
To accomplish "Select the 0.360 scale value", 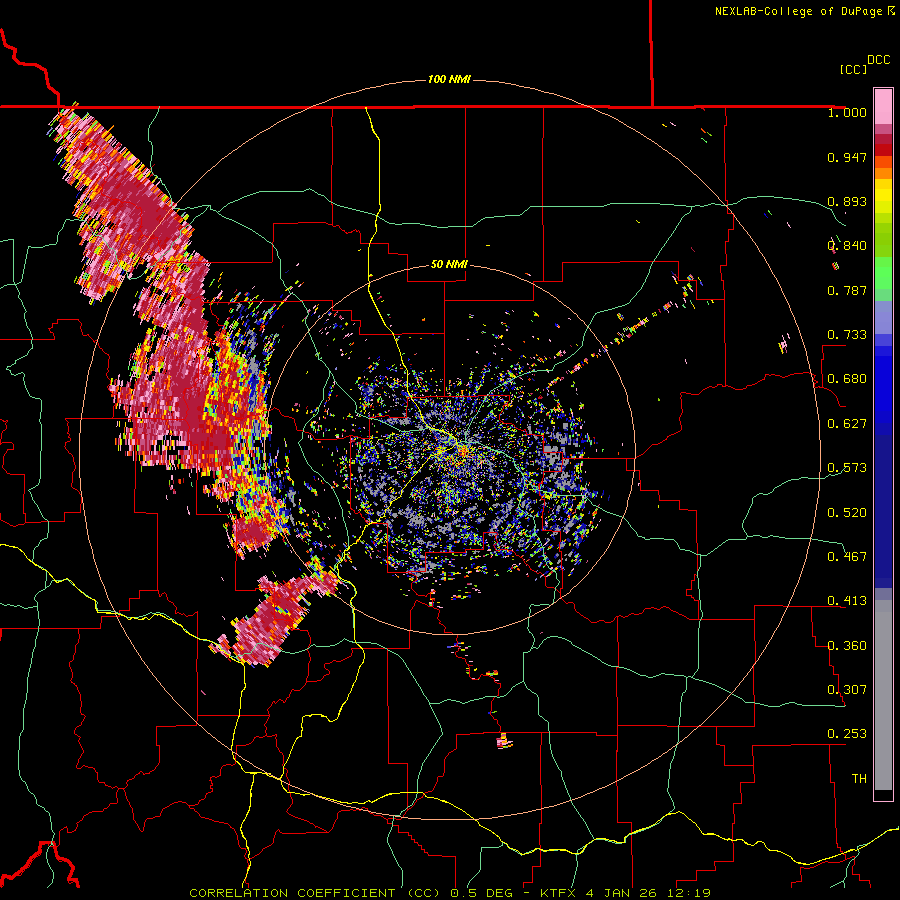I will tap(847, 646).
